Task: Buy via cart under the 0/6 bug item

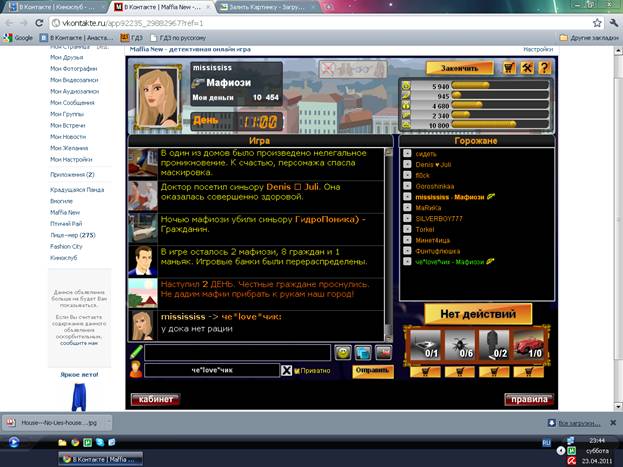Action: pos(460,372)
